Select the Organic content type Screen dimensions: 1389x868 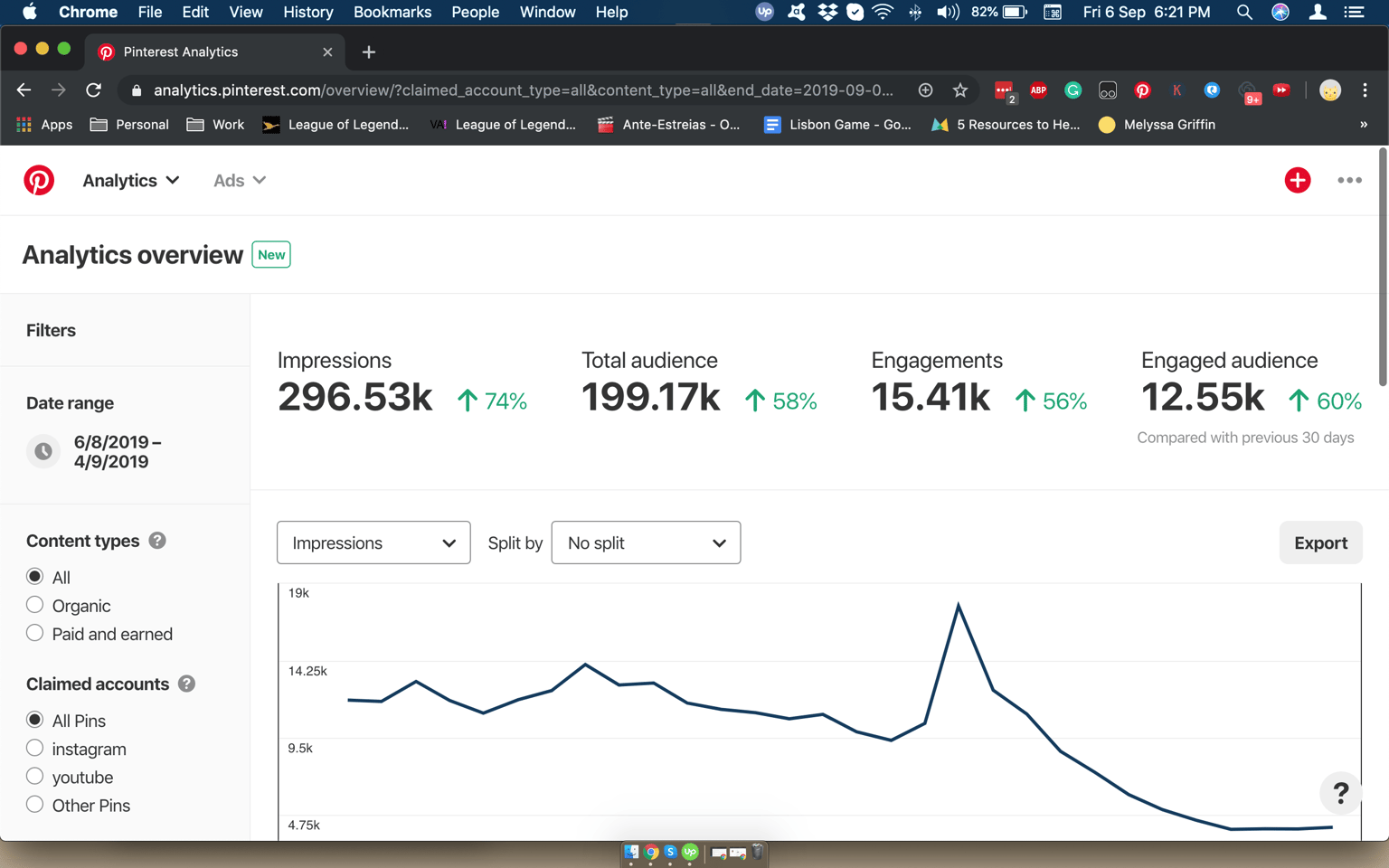click(x=35, y=605)
